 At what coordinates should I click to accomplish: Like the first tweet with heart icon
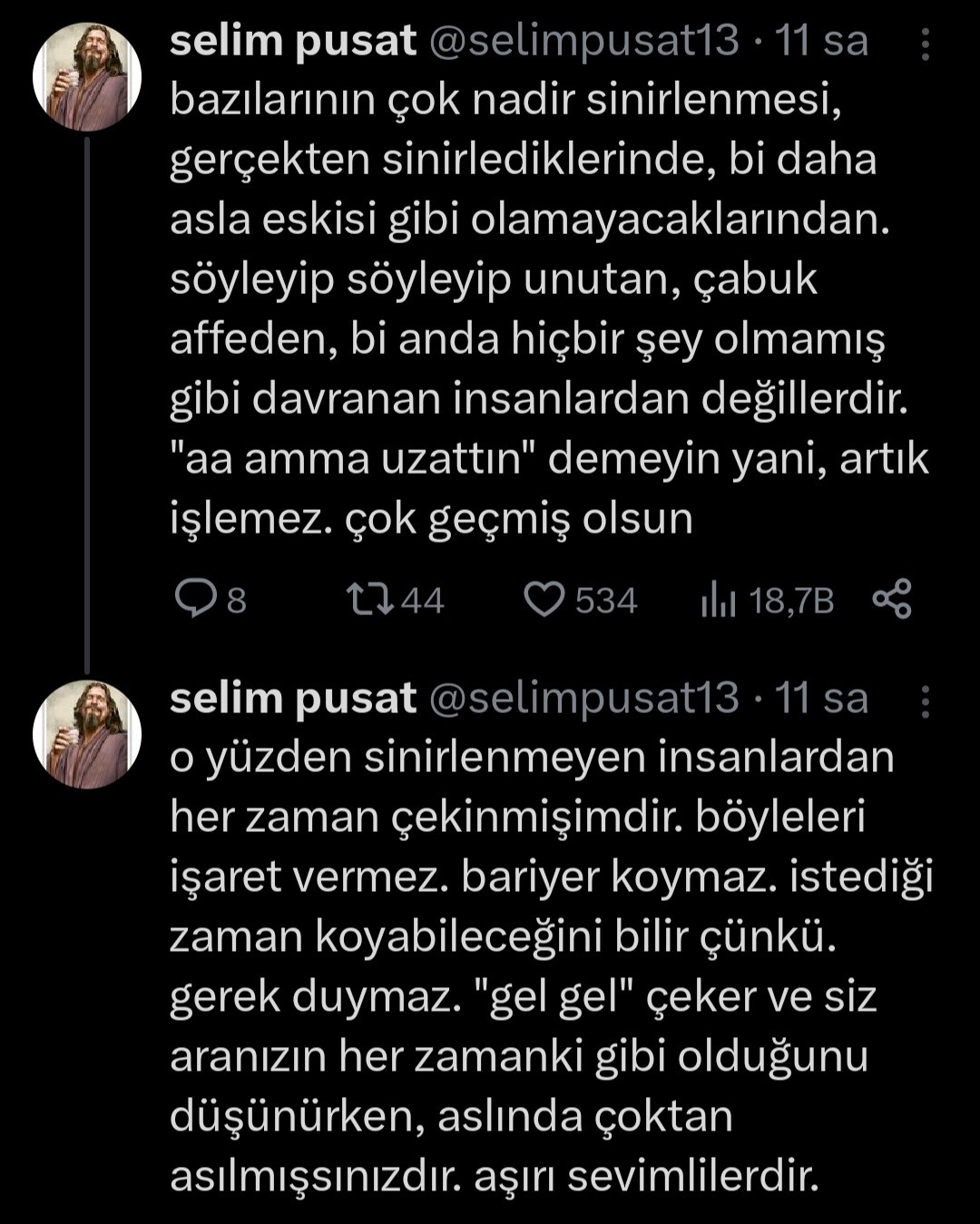pyautogui.click(x=545, y=600)
